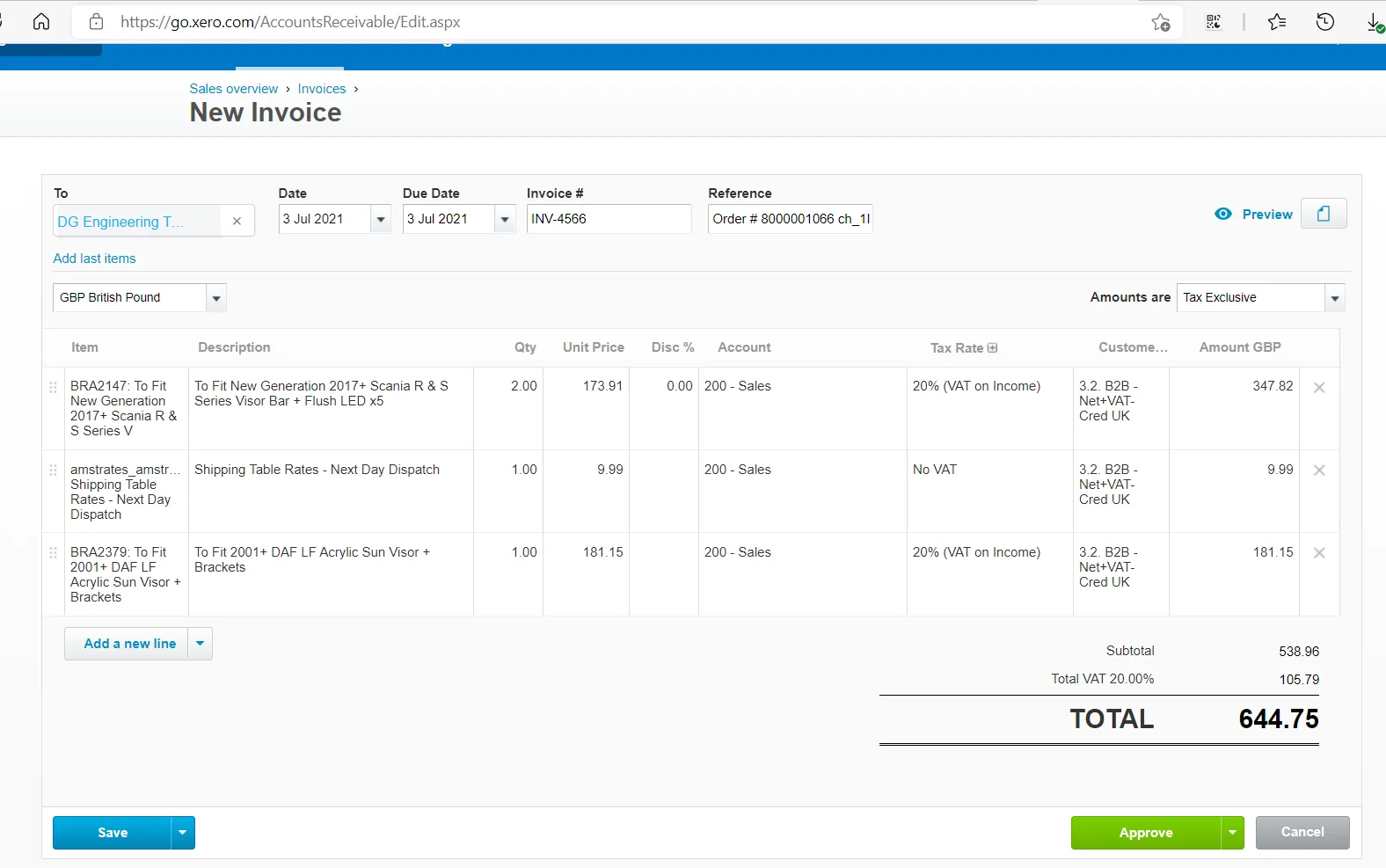Select quantity cell 2.00 of BRA2147

508,409
